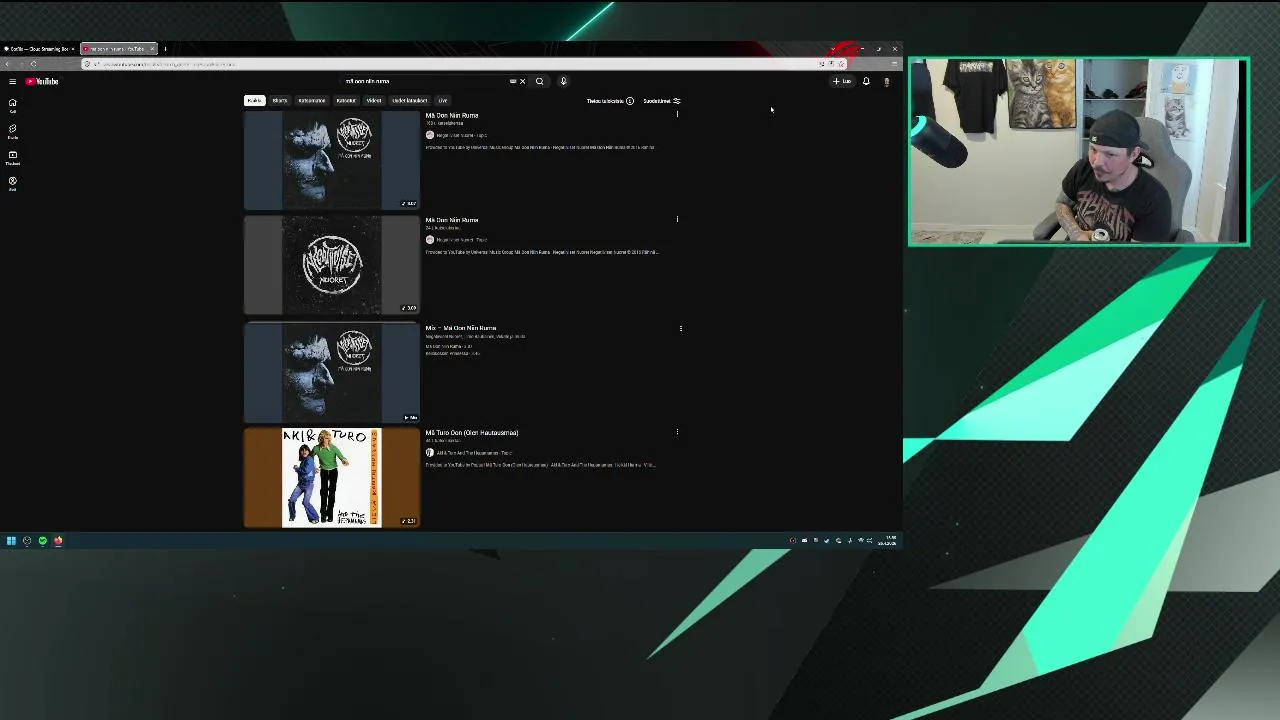Open Aki & Turo channel avatar

(x=430, y=453)
